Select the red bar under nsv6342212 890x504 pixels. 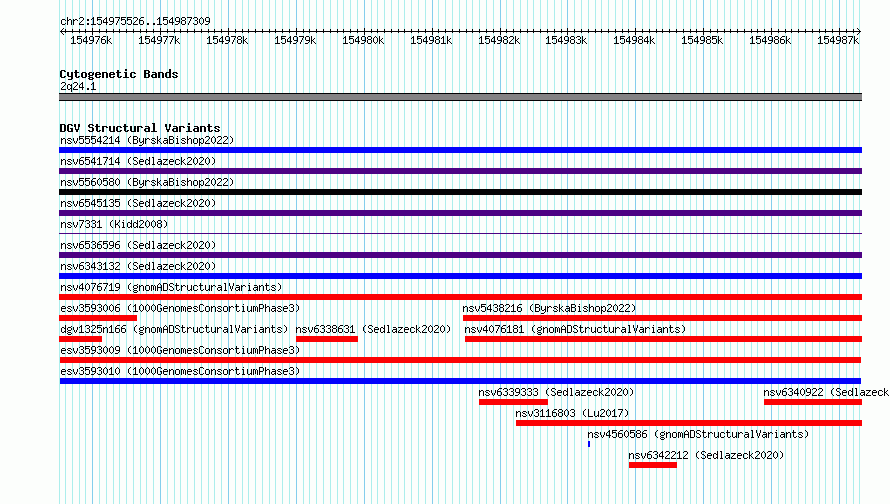coord(653,465)
